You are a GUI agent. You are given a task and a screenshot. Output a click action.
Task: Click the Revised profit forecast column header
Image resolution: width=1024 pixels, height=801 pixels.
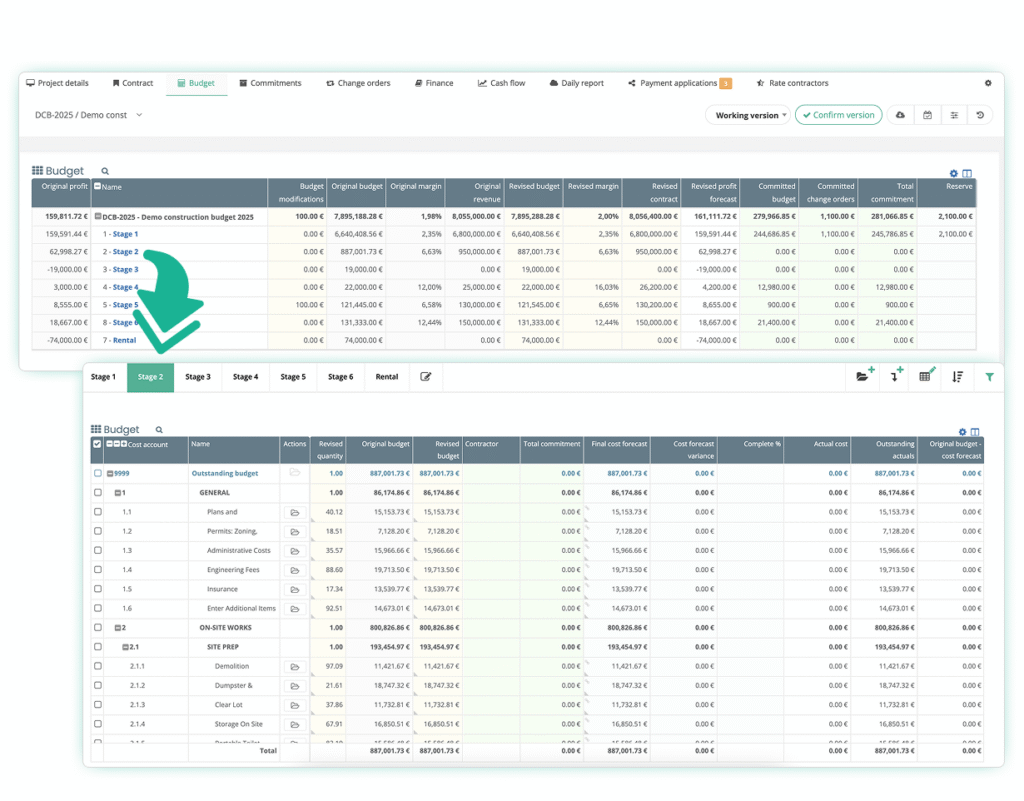[x=711, y=193]
